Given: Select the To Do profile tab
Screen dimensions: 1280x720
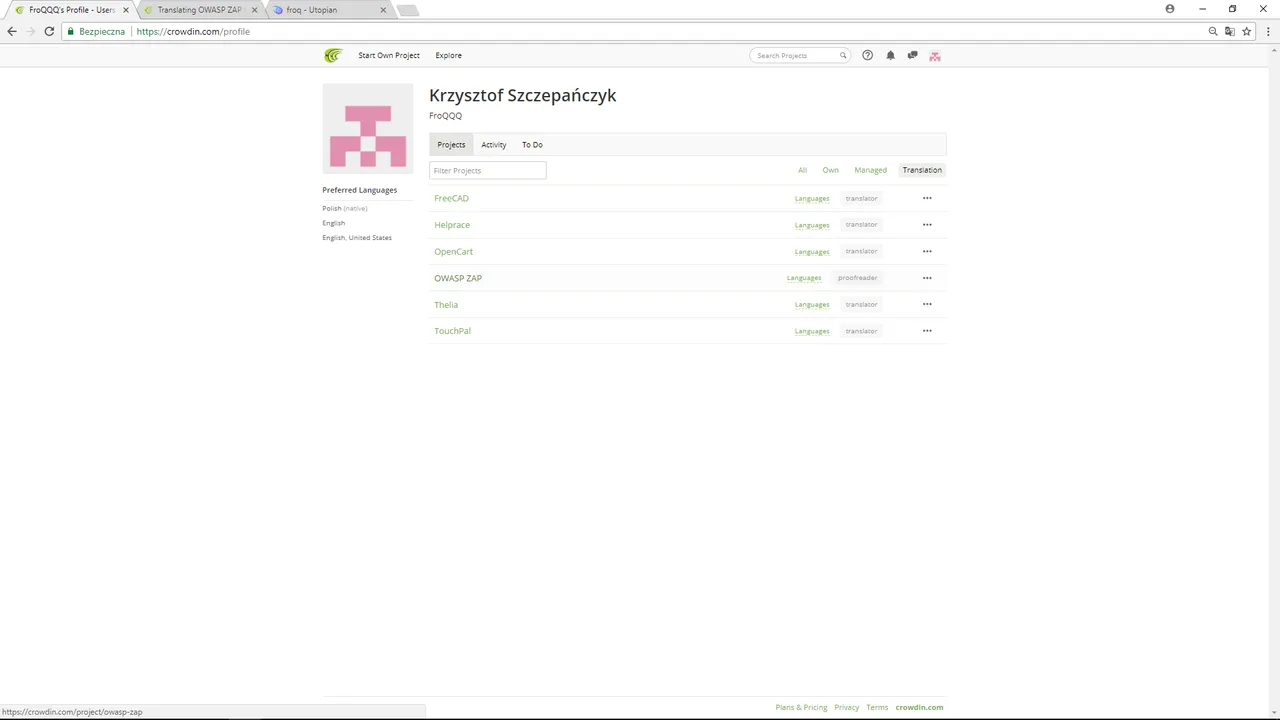Looking at the screenshot, I should pyautogui.click(x=532, y=145).
